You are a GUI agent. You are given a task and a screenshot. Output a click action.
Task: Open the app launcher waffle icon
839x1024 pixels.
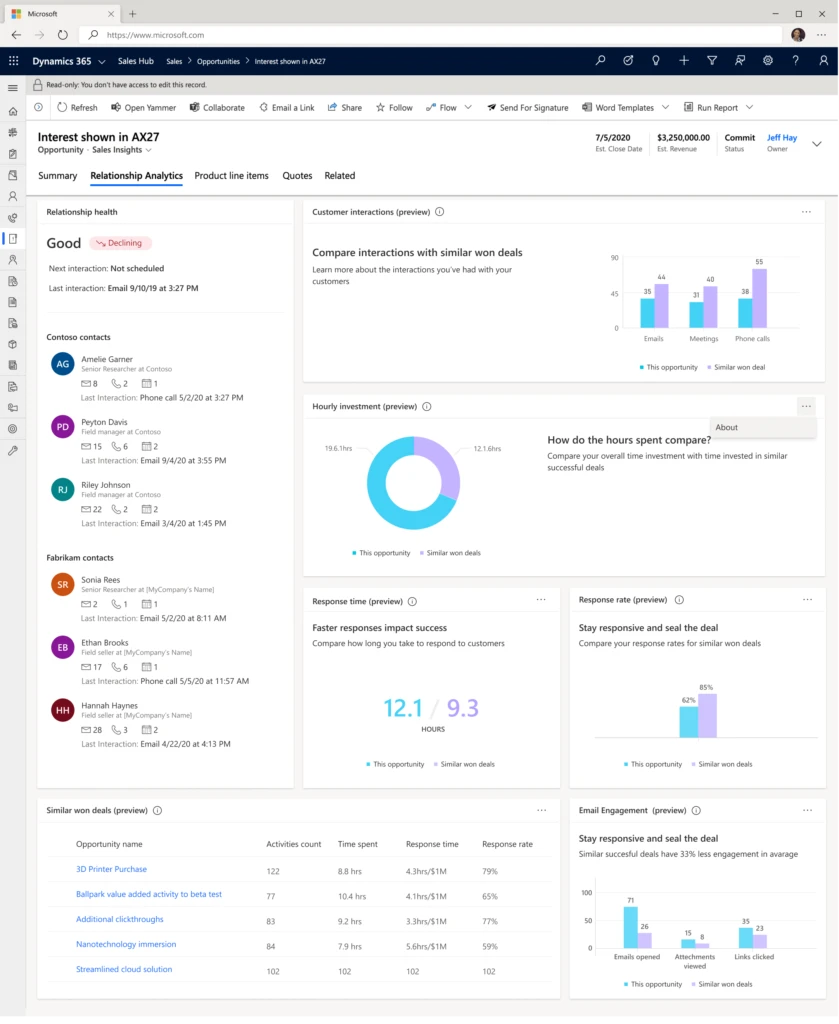[x=13, y=61]
